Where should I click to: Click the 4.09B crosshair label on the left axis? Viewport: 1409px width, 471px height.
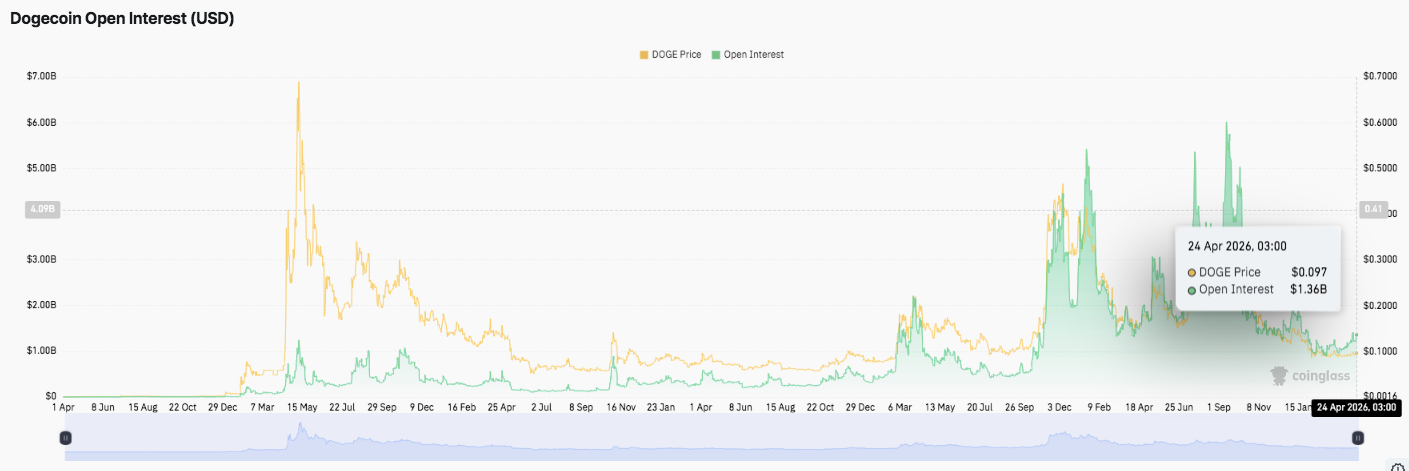pyautogui.click(x=42, y=210)
